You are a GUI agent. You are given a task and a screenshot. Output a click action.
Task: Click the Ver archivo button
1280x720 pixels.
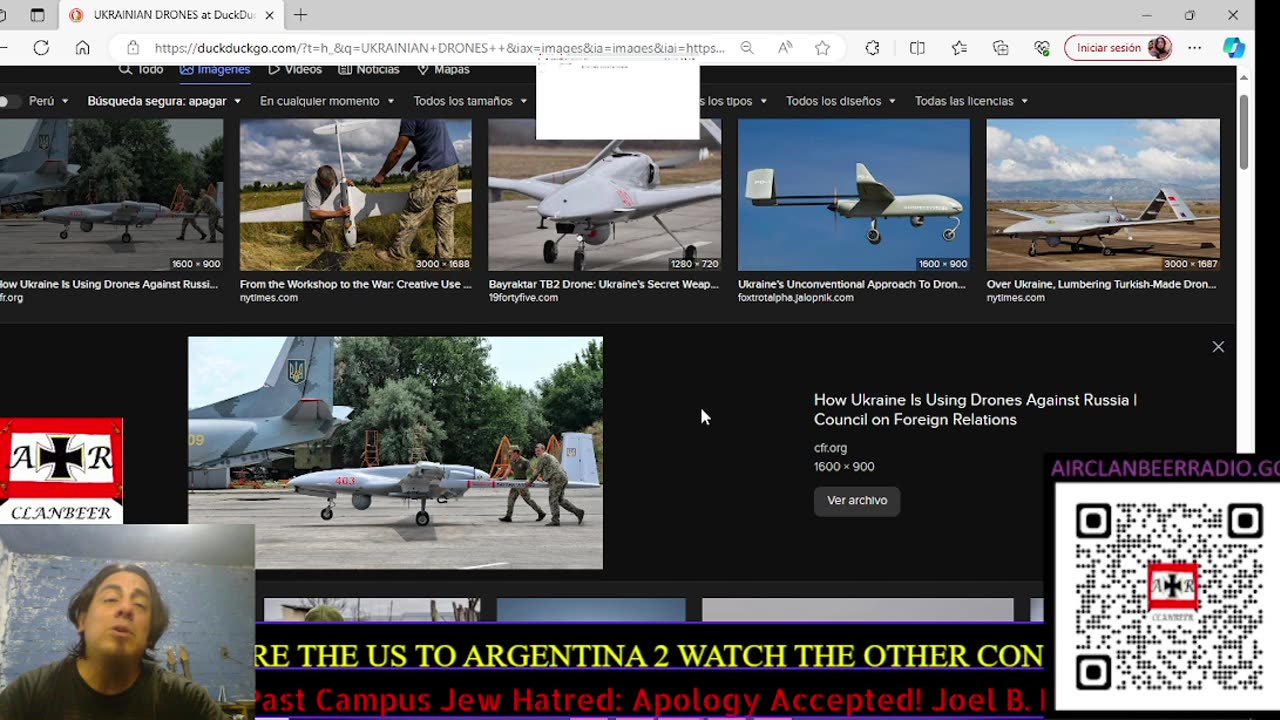[857, 500]
